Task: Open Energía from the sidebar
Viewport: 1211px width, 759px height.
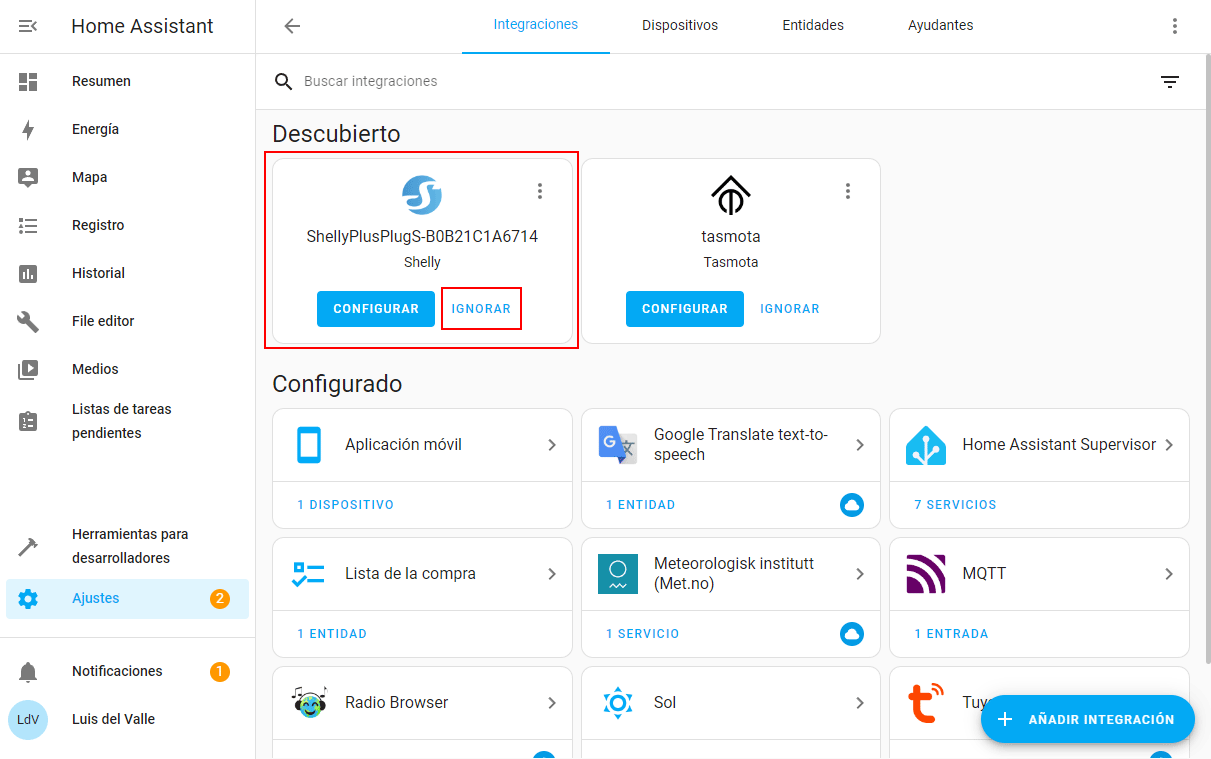Action: [x=95, y=129]
